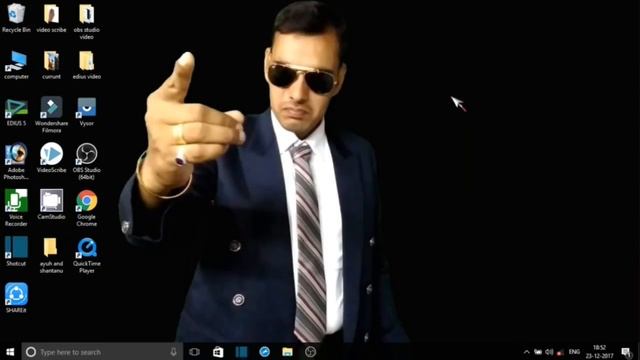
Task: Open the Action Center notifications
Action: tap(627, 352)
